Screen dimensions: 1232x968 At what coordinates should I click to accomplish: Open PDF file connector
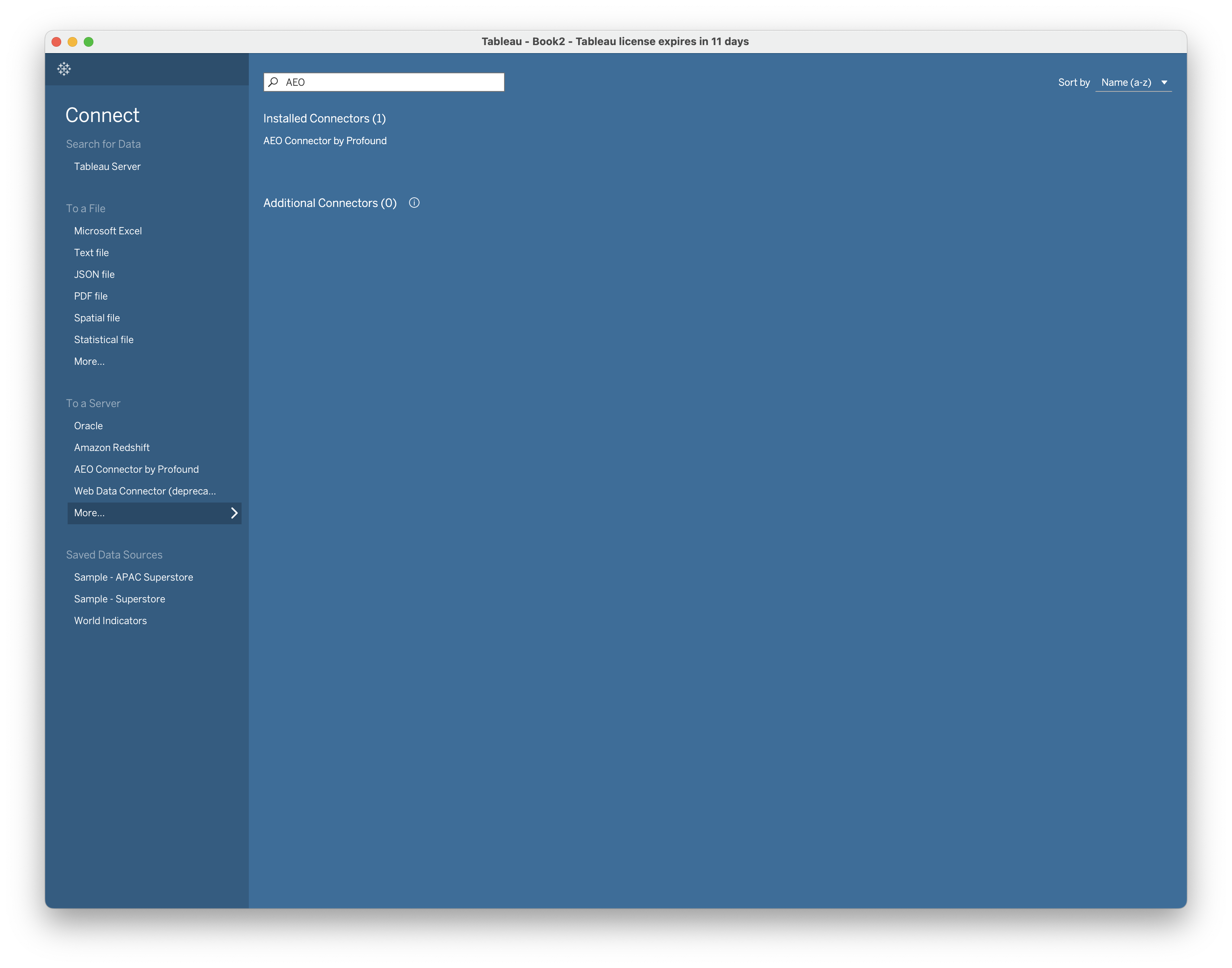tap(91, 296)
